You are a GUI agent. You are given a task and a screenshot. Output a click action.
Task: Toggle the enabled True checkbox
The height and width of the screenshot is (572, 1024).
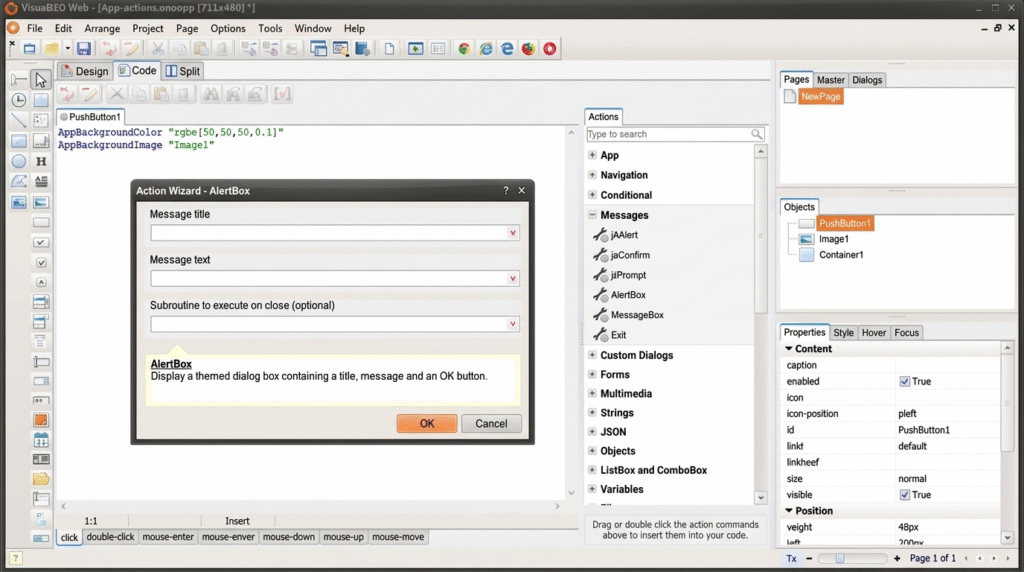pyautogui.click(x=904, y=381)
